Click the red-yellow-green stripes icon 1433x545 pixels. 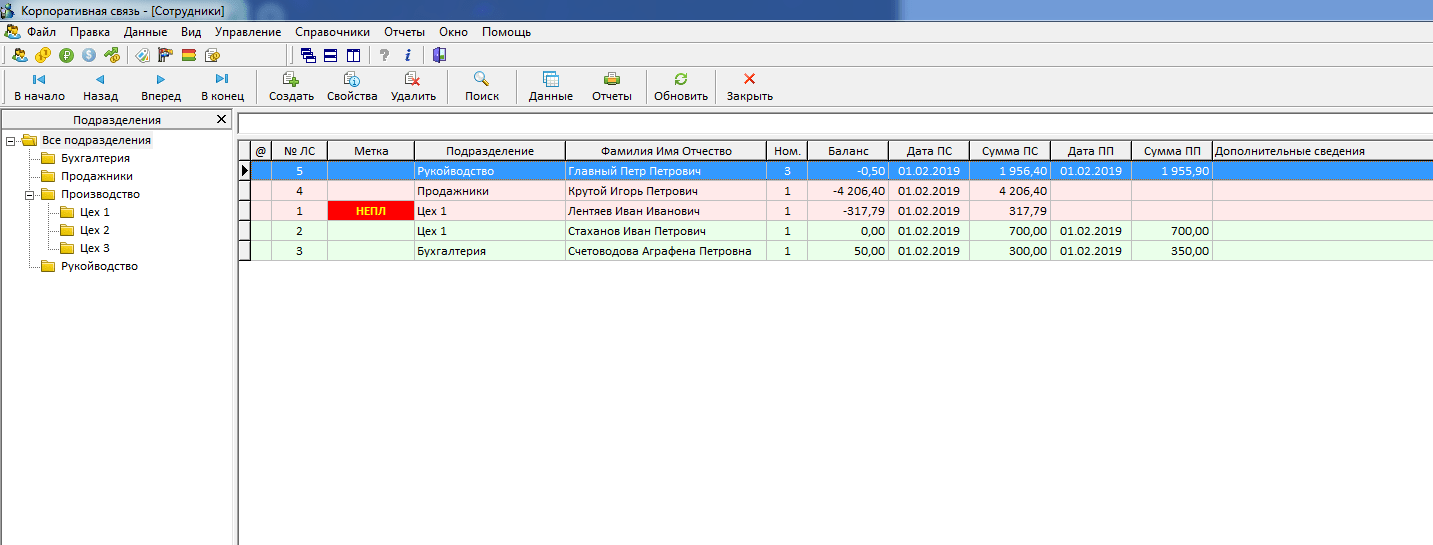point(188,55)
